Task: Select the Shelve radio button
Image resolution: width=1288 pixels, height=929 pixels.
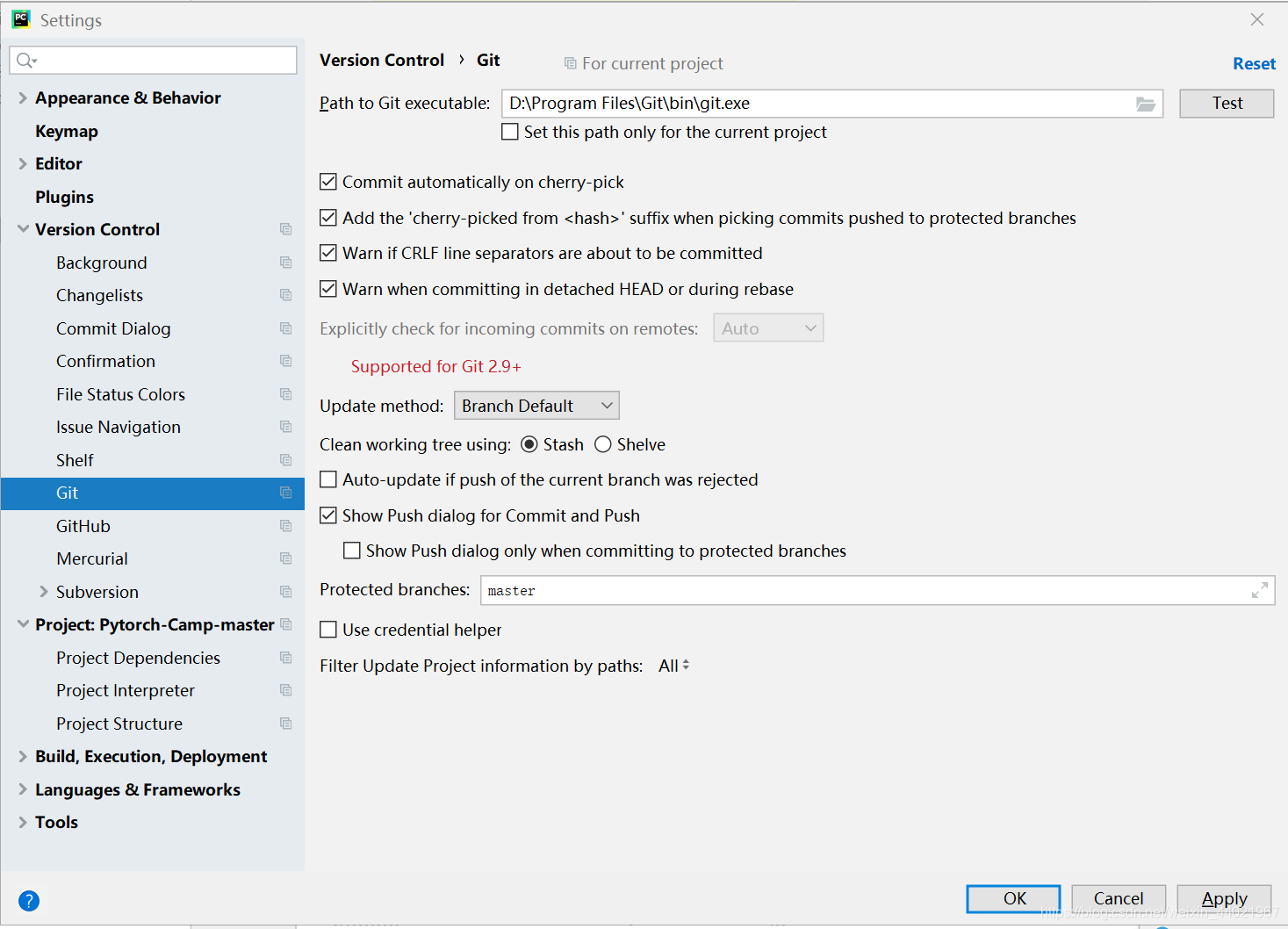Action: click(x=603, y=444)
